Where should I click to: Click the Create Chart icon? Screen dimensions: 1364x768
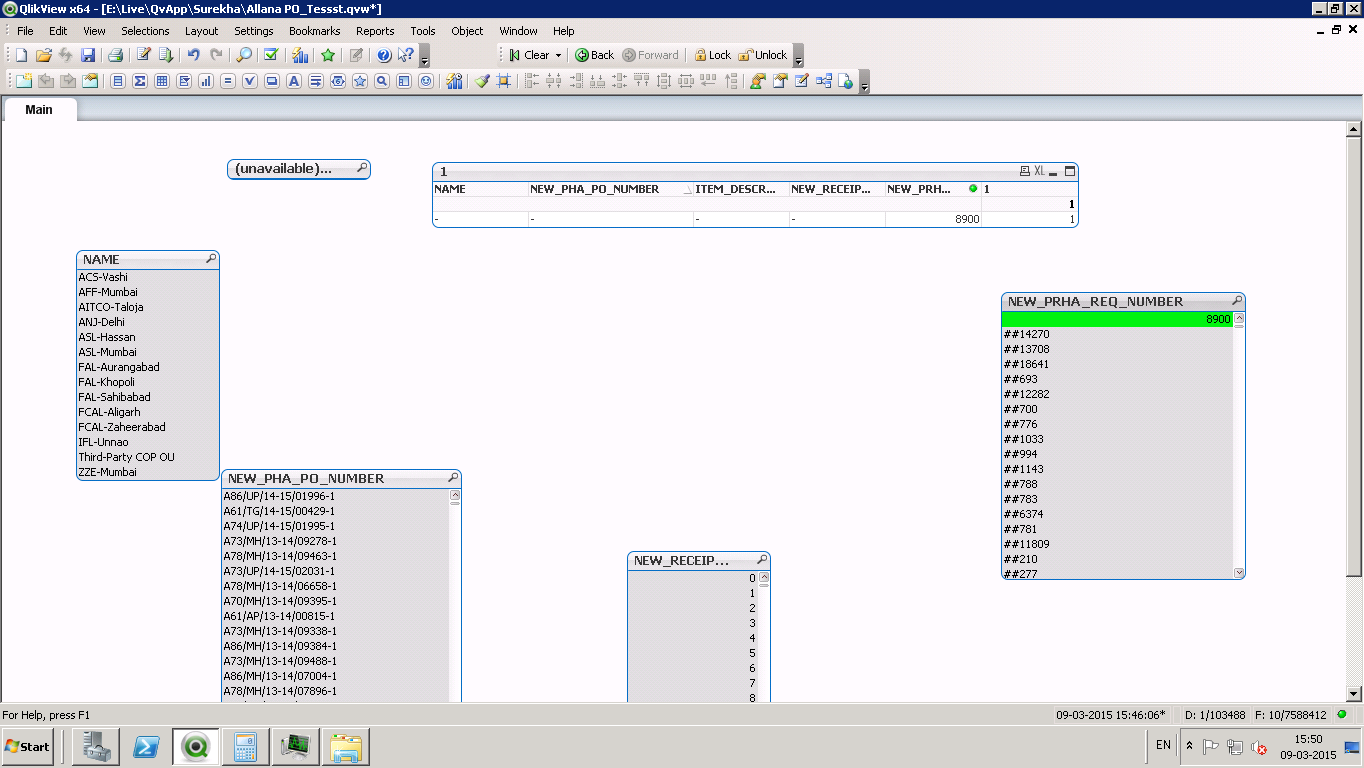(x=206, y=82)
